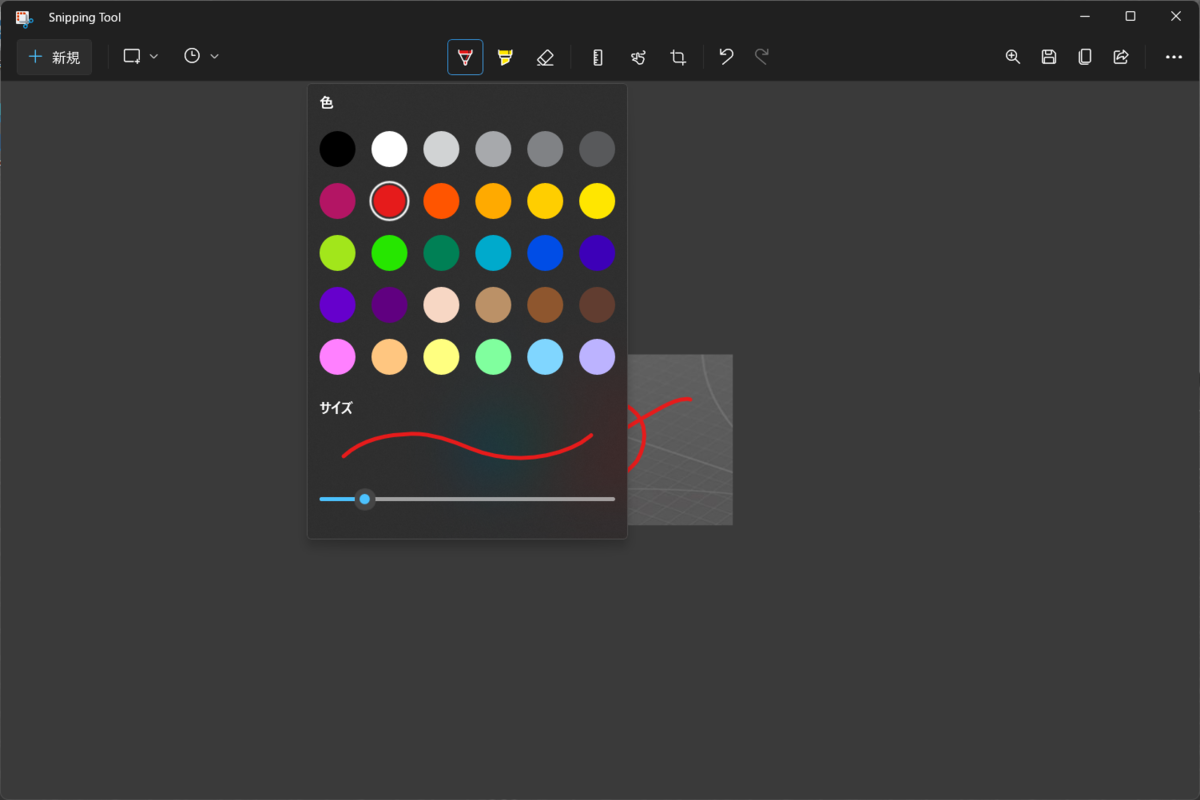Pick the tan color swatch

pos(493,305)
